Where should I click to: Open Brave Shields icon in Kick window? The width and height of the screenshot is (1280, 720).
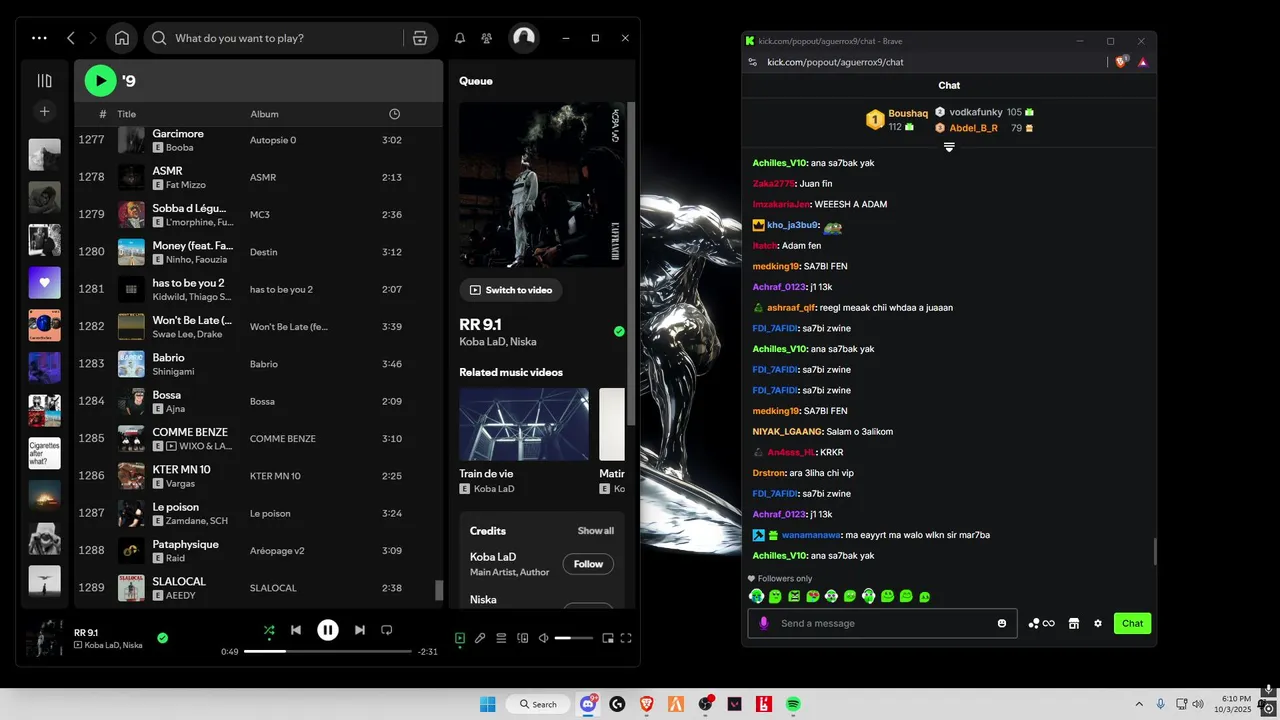coord(1121,62)
